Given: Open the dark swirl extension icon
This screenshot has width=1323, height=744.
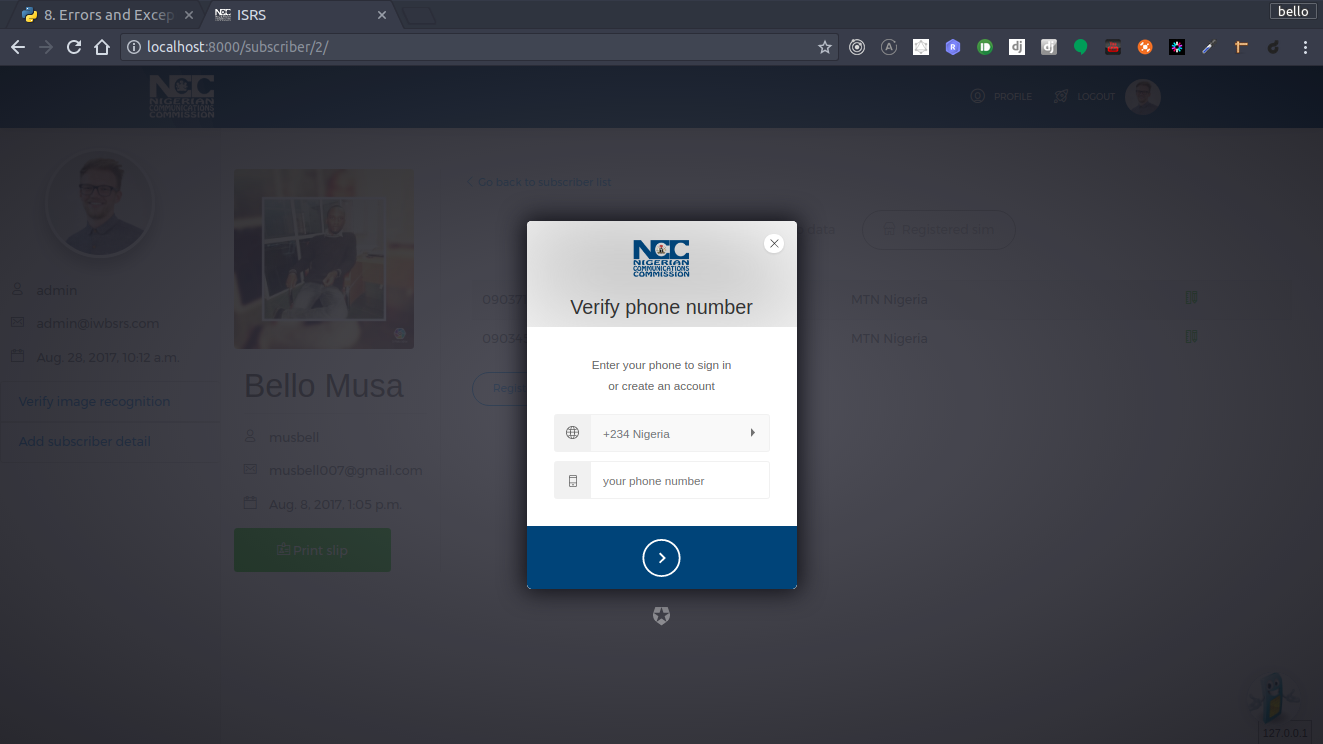Looking at the screenshot, I should tap(1273, 47).
